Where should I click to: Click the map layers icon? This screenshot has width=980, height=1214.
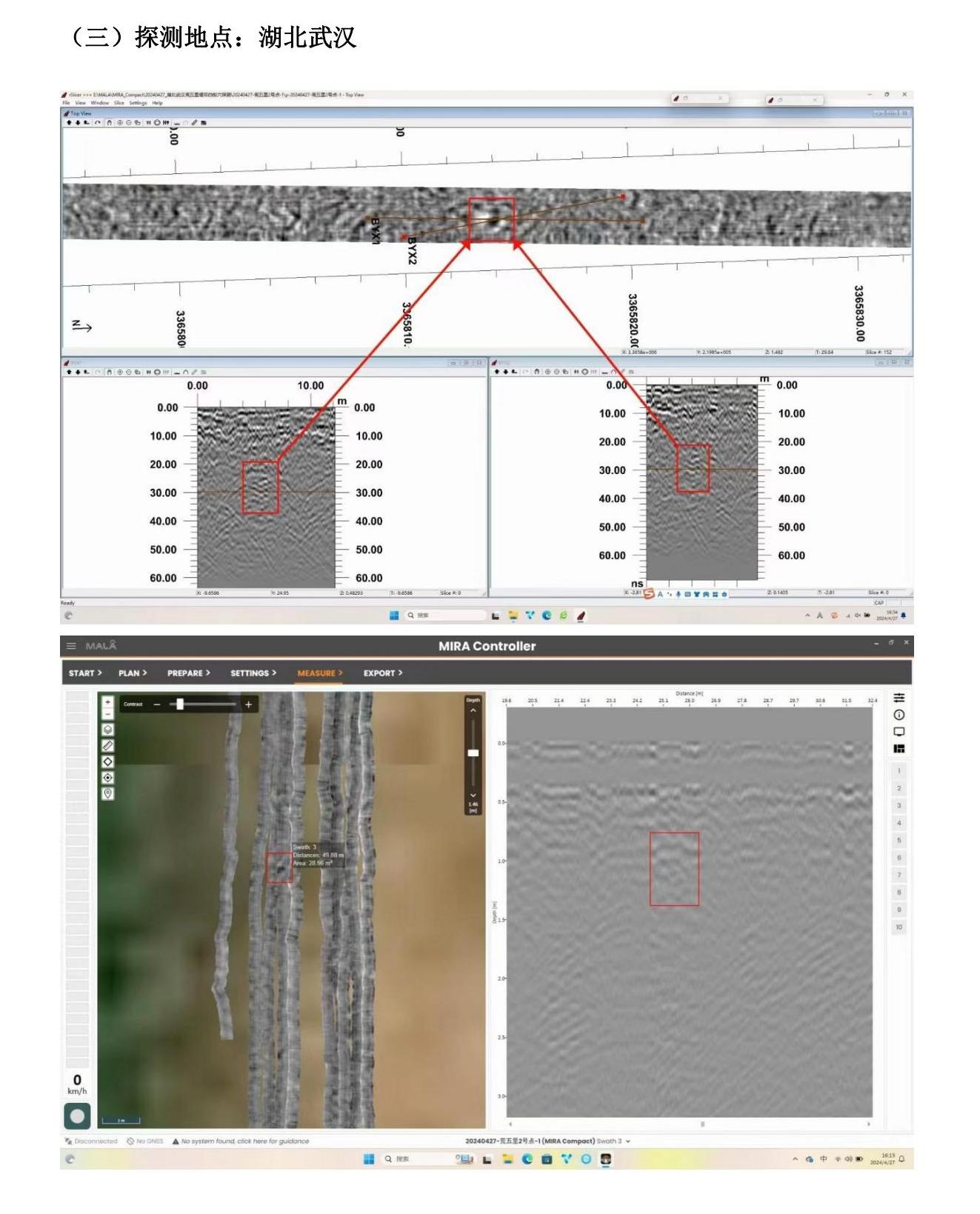pos(107,730)
